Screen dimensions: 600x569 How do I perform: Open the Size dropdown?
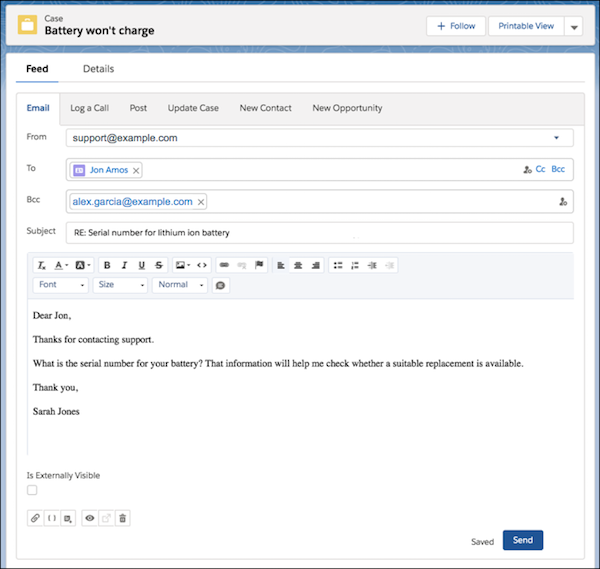point(120,285)
